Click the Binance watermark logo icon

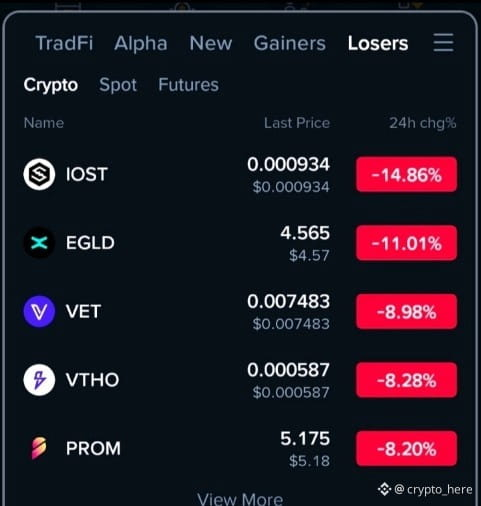384,489
